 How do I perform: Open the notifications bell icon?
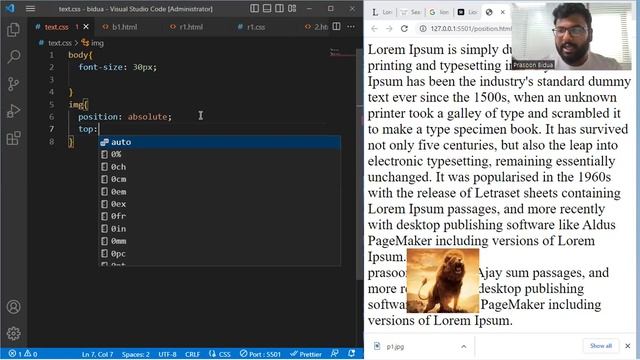[x=351, y=353]
